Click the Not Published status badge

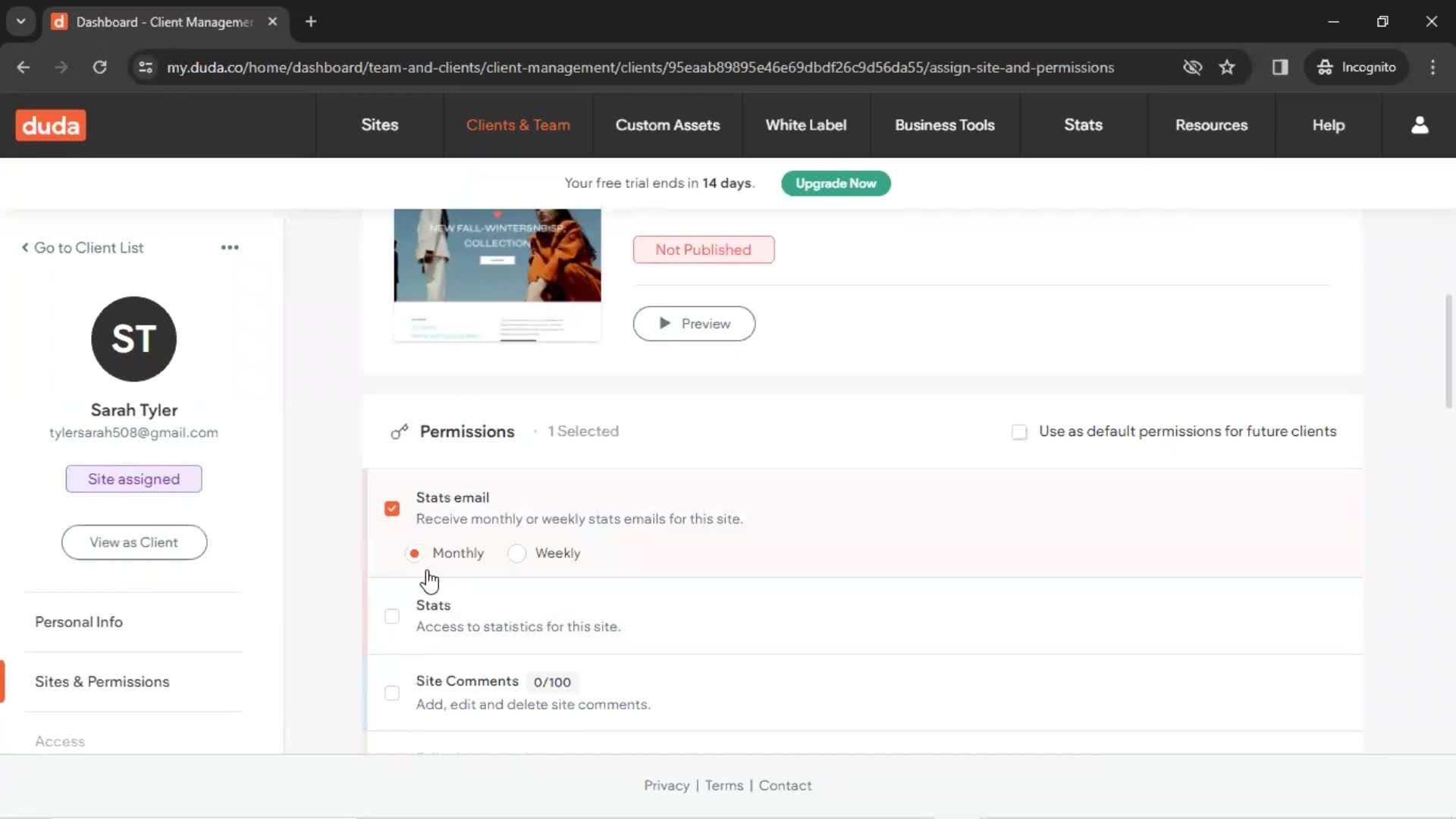pyautogui.click(x=704, y=249)
